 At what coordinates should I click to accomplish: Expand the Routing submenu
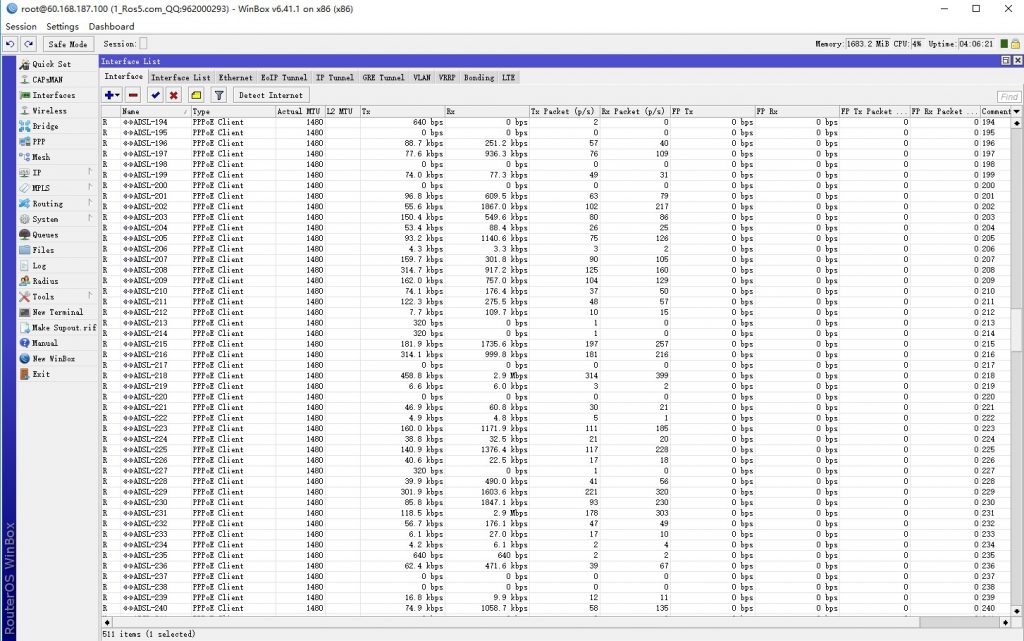click(47, 204)
